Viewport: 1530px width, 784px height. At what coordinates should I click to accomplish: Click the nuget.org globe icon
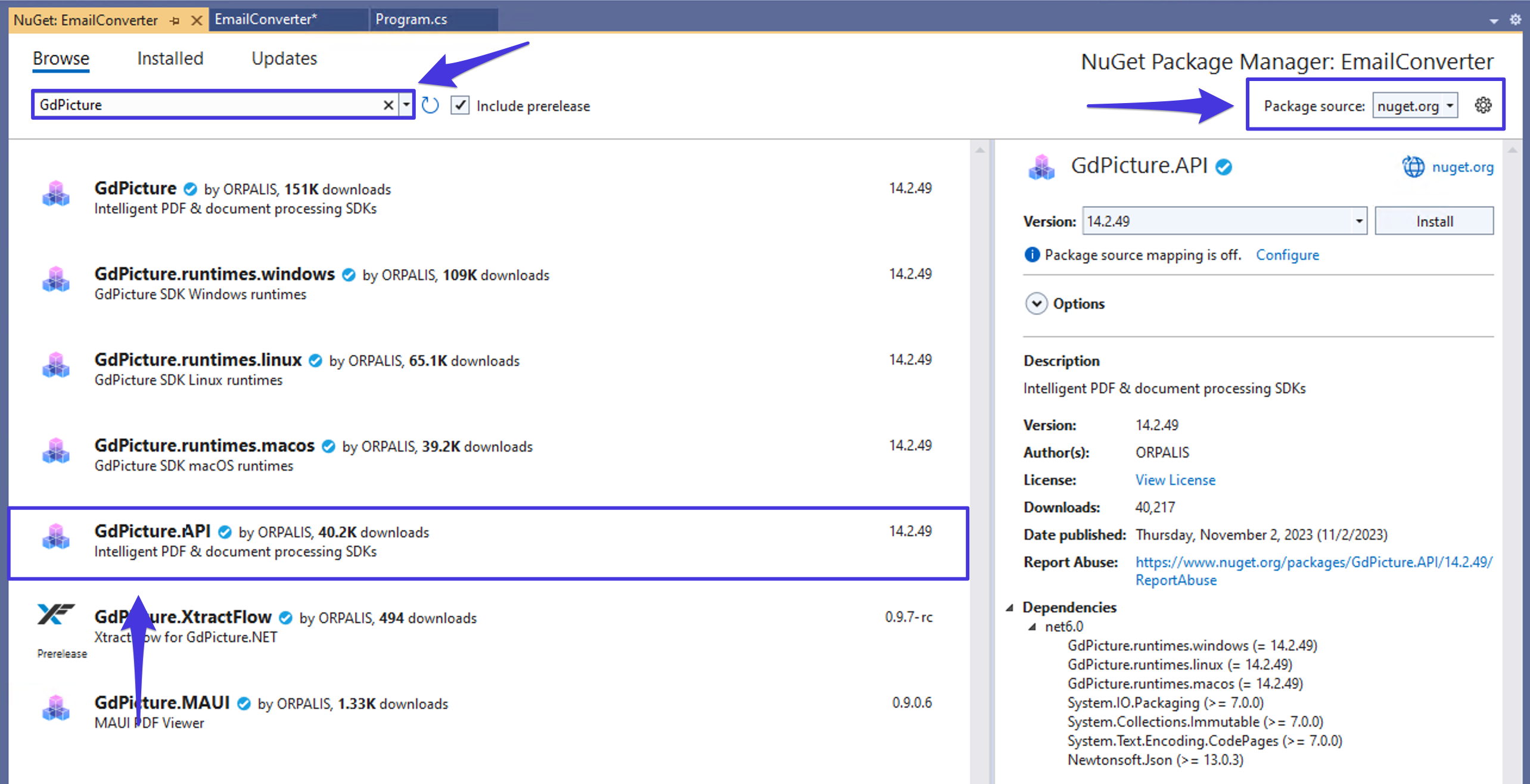[x=1413, y=166]
